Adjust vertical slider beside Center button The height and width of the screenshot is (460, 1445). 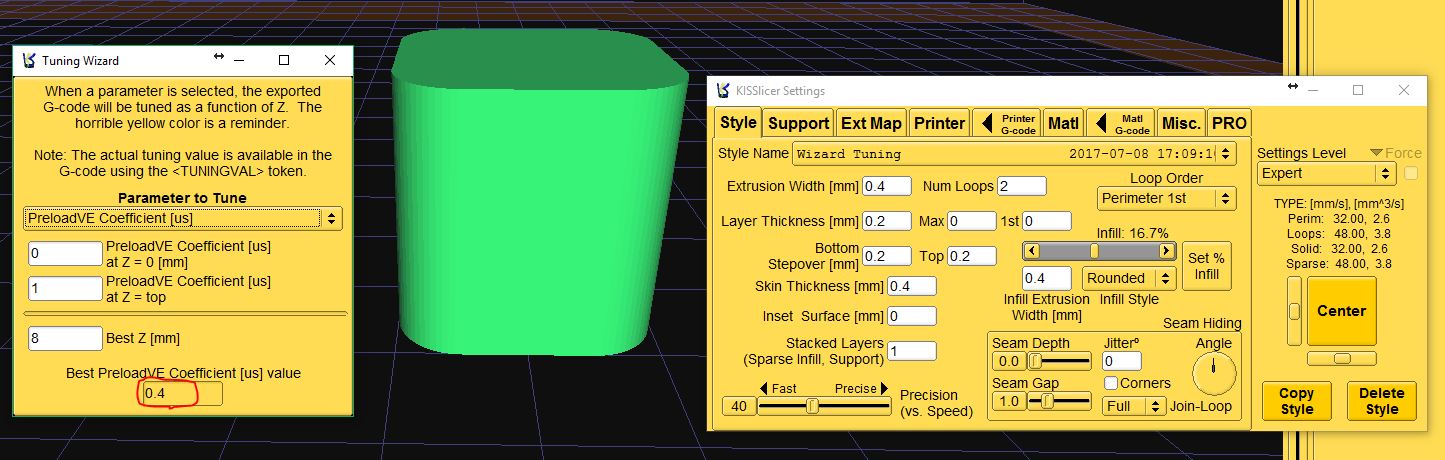(1294, 311)
